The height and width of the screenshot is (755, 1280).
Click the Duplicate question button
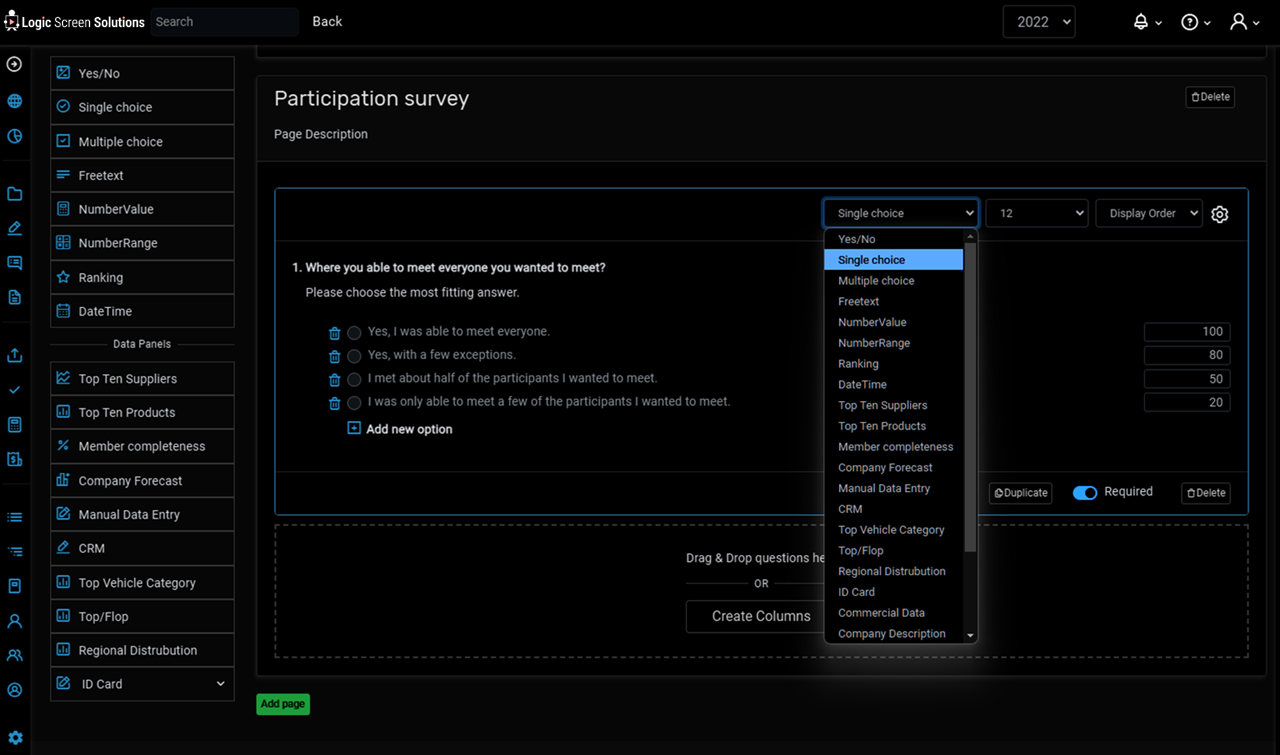(1021, 493)
